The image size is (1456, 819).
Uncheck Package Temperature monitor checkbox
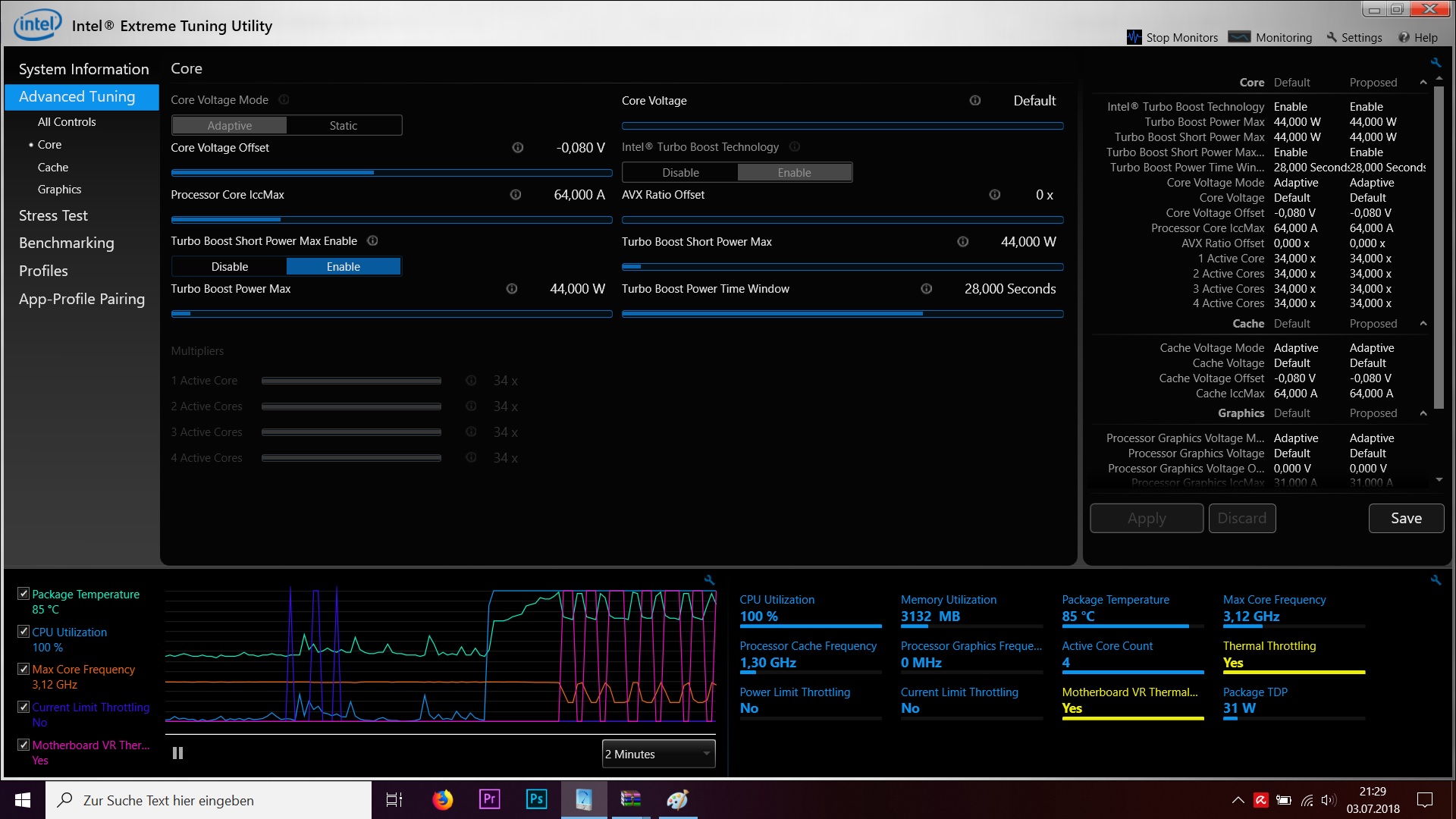click(24, 594)
